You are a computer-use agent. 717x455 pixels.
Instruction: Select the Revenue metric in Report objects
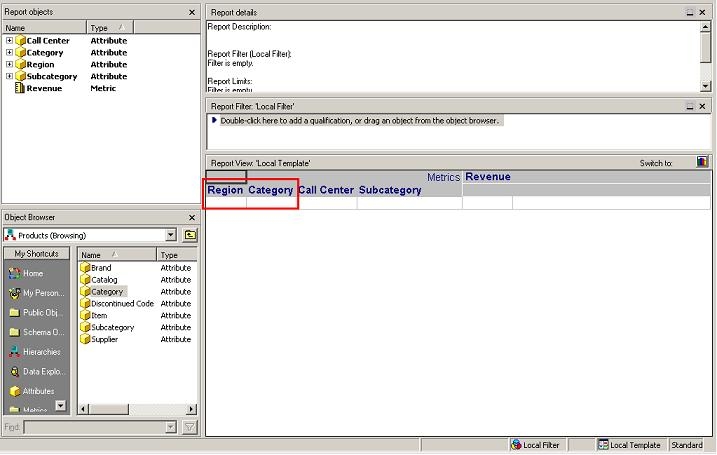pos(43,89)
